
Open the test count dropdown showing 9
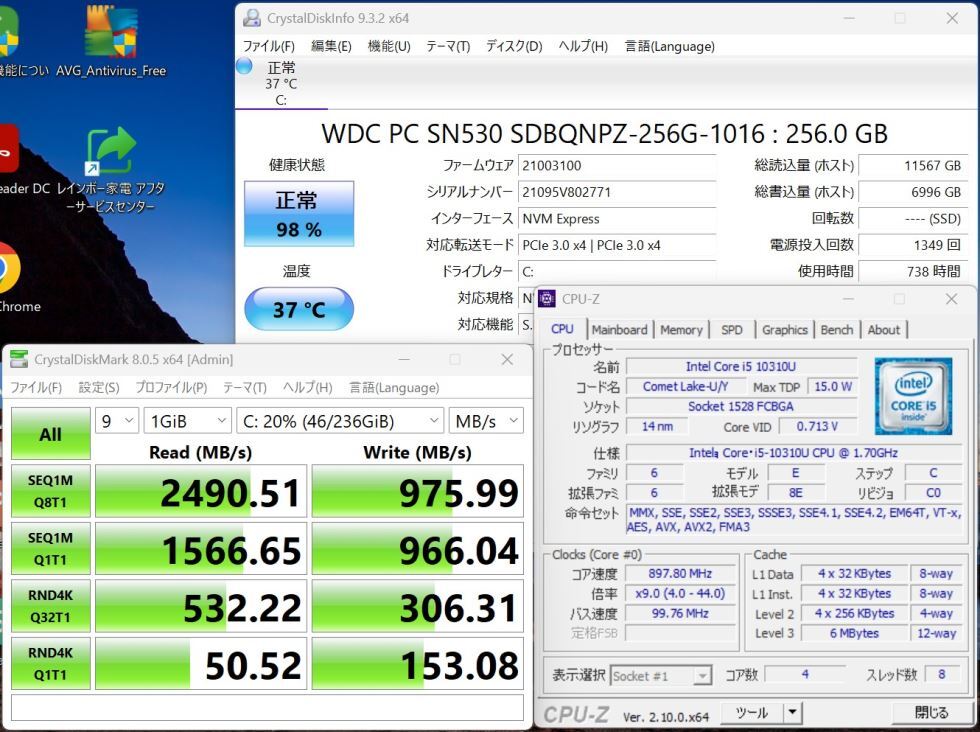click(117, 421)
